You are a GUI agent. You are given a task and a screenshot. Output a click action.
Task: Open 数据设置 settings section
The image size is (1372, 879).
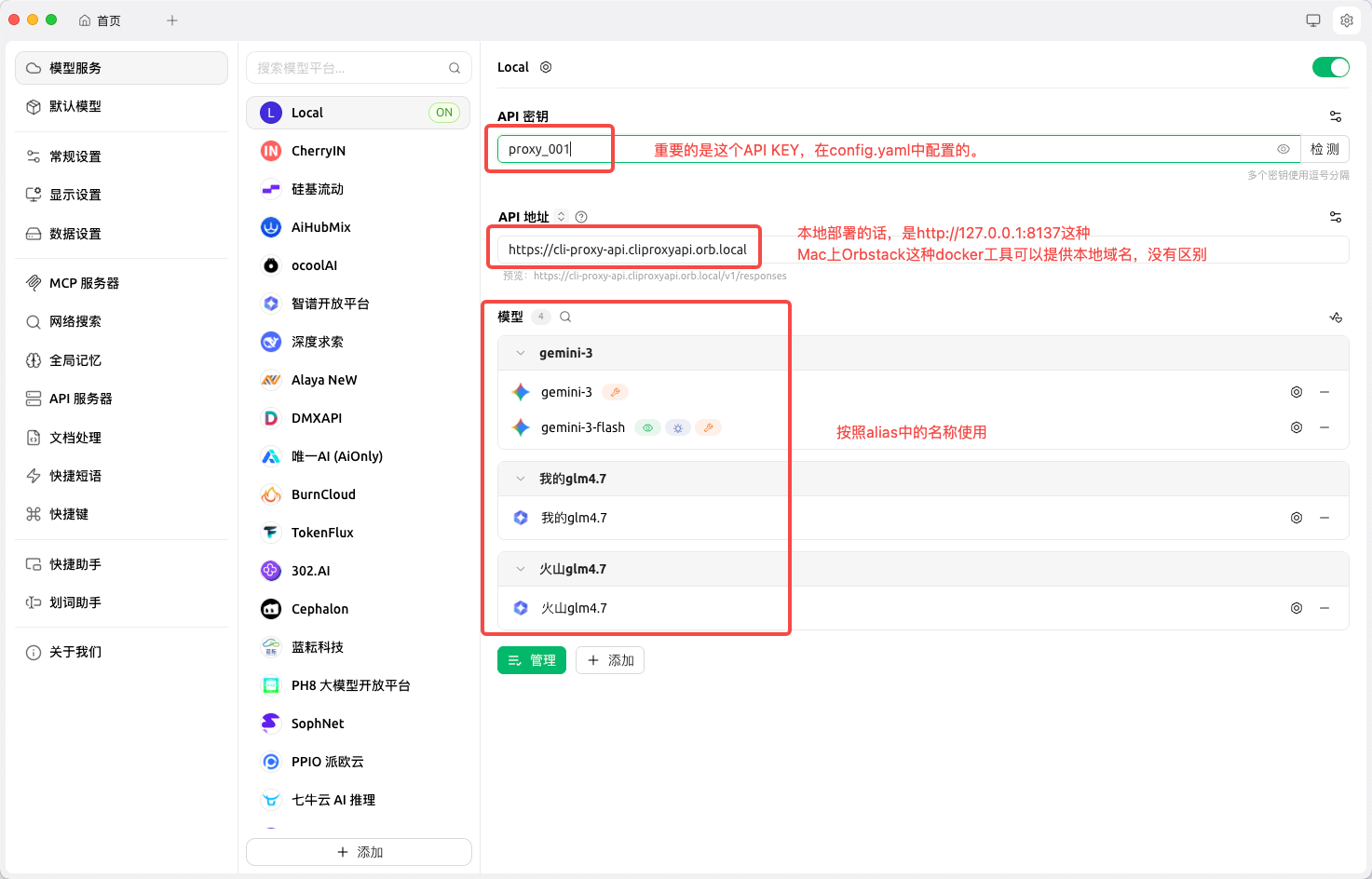click(x=122, y=234)
